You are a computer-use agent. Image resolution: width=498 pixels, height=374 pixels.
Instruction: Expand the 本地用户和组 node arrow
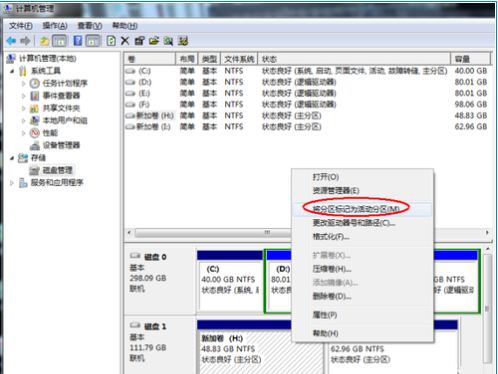23,121
